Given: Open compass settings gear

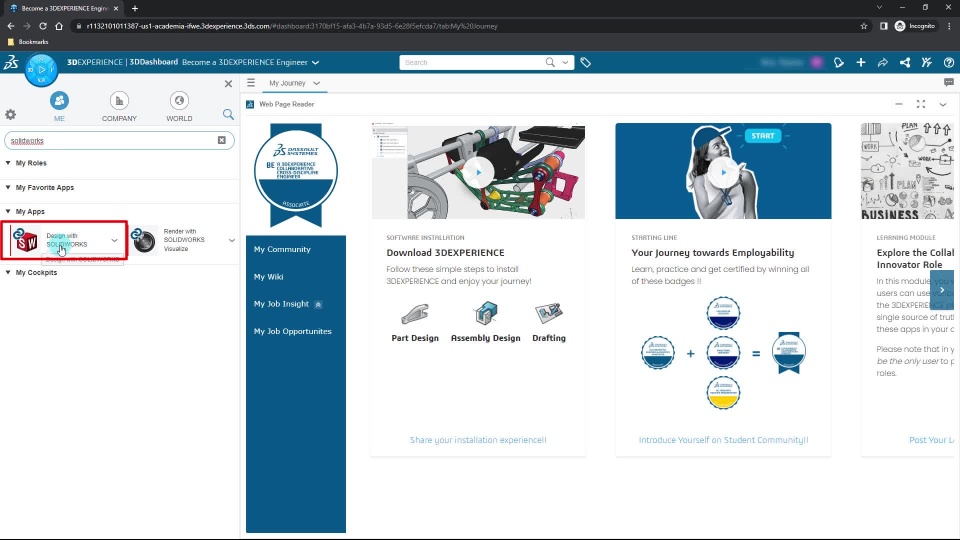Looking at the screenshot, I should click(10, 114).
